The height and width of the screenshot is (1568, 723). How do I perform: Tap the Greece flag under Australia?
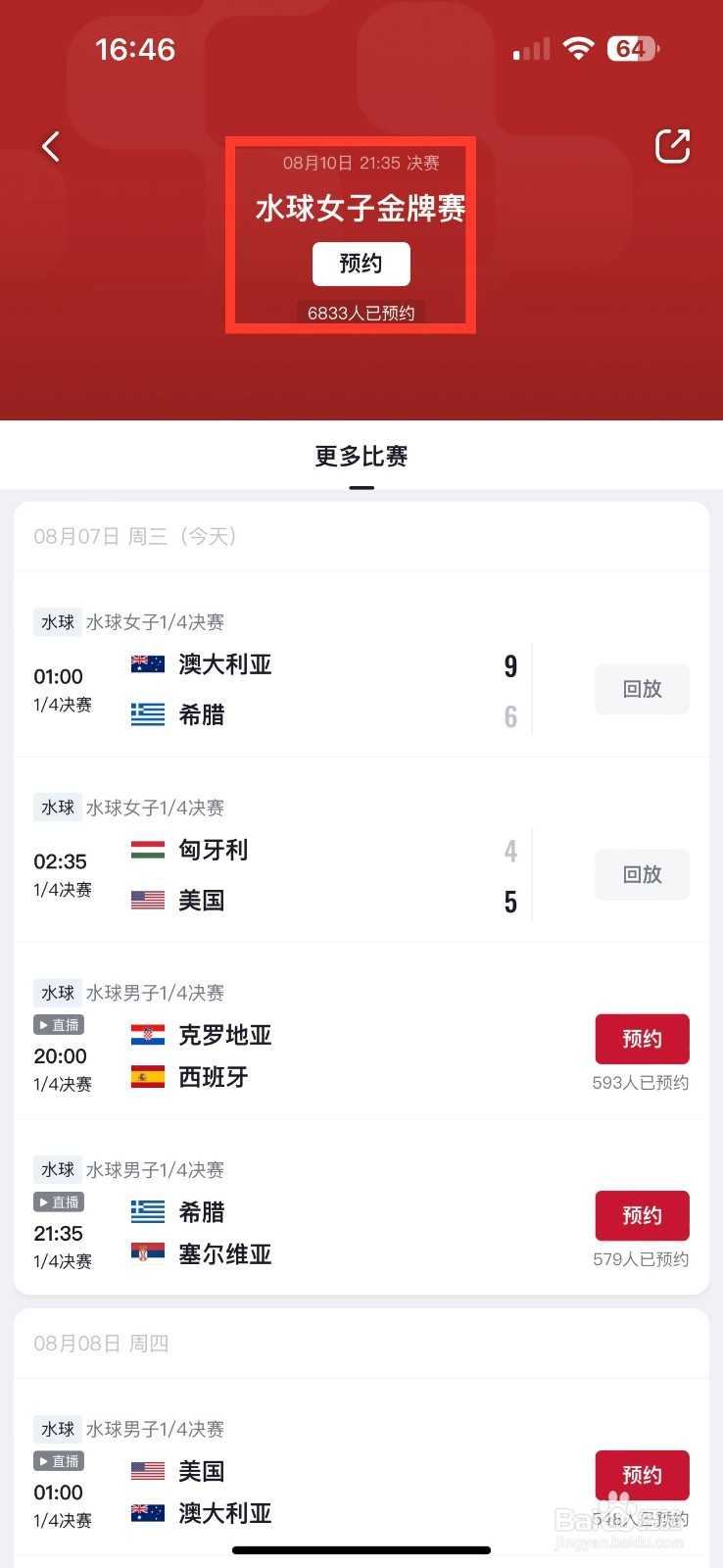[x=148, y=714]
